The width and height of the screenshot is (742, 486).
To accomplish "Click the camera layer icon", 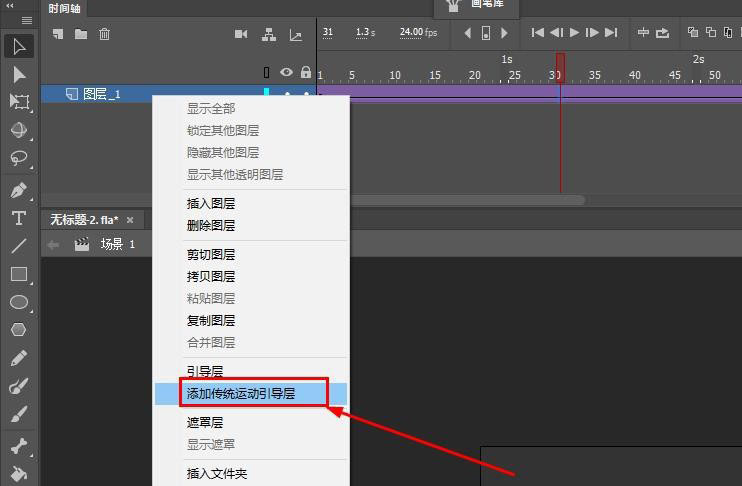I will click(x=241, y=34).
